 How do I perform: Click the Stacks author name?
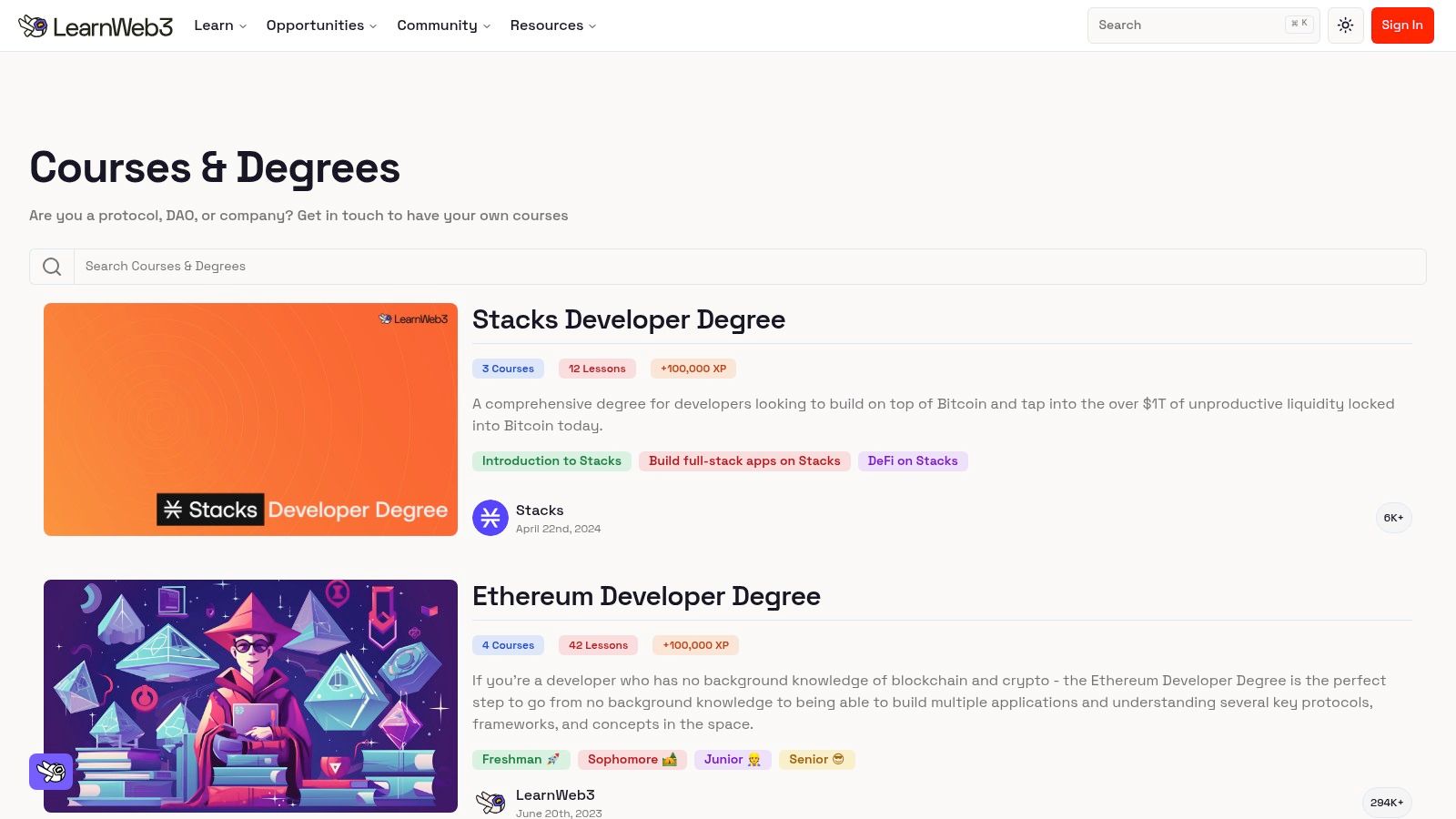click(x=540, y=511)
